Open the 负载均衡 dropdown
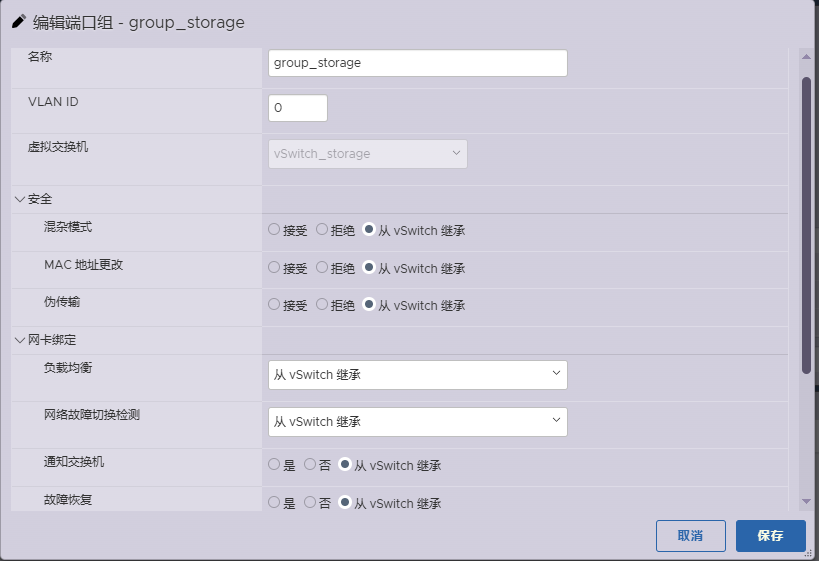The height and width of the screenshot is (561, 819). click(418, 375)
